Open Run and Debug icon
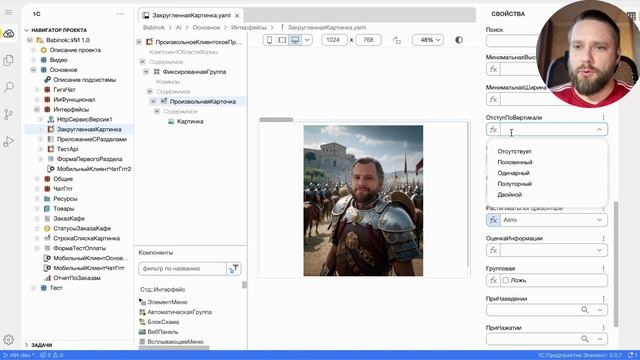 (9, 141)
